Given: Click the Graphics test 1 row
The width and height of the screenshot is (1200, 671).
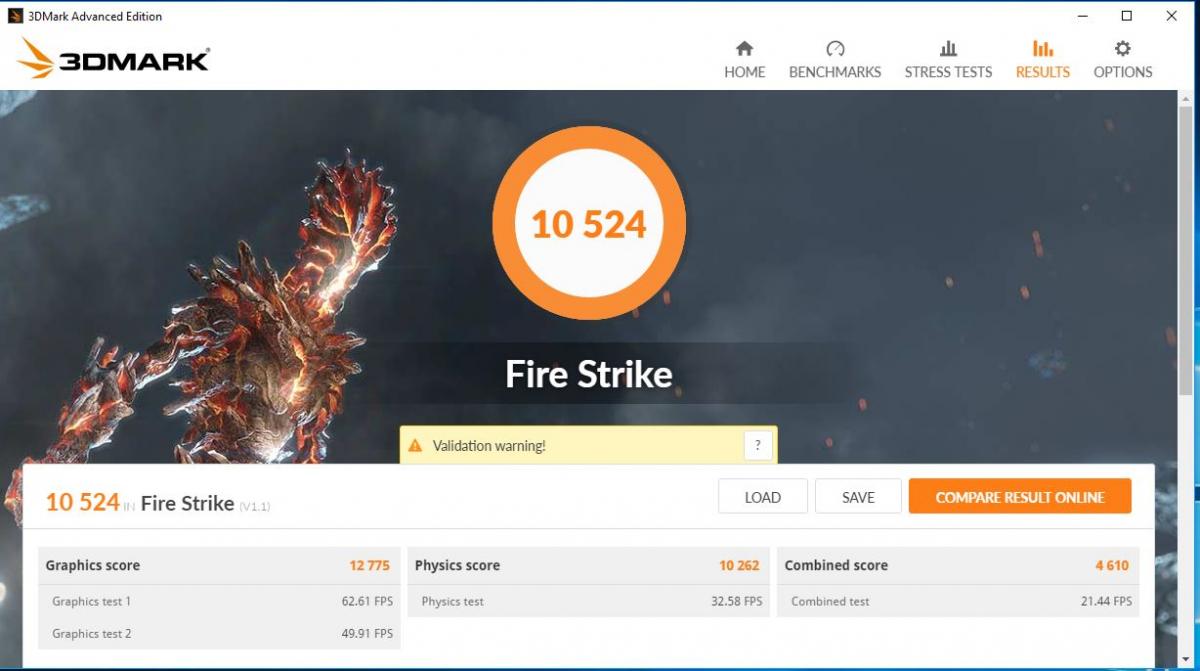Looking at the screenshot, I should (x=219, y=601).
